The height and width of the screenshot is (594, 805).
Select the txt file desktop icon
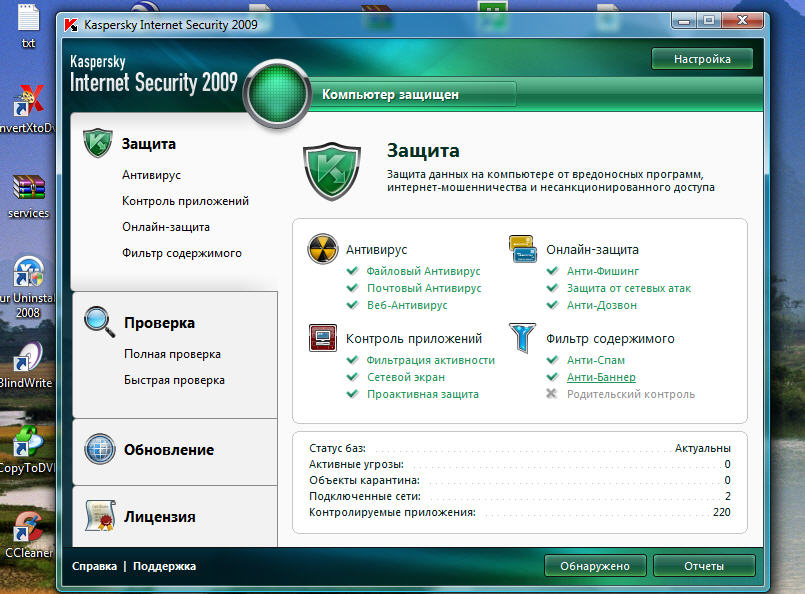click(x=28, y=26)
